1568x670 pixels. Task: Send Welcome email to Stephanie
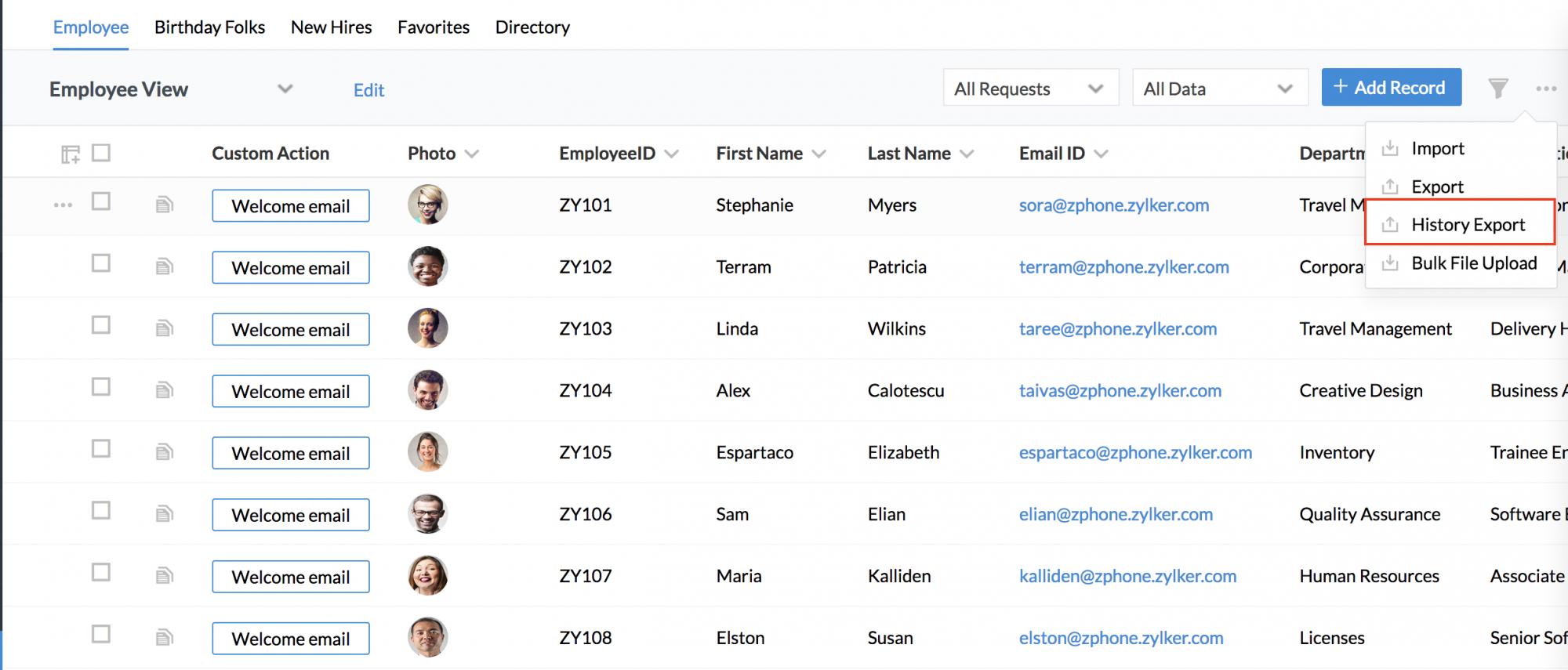point(291,205)
